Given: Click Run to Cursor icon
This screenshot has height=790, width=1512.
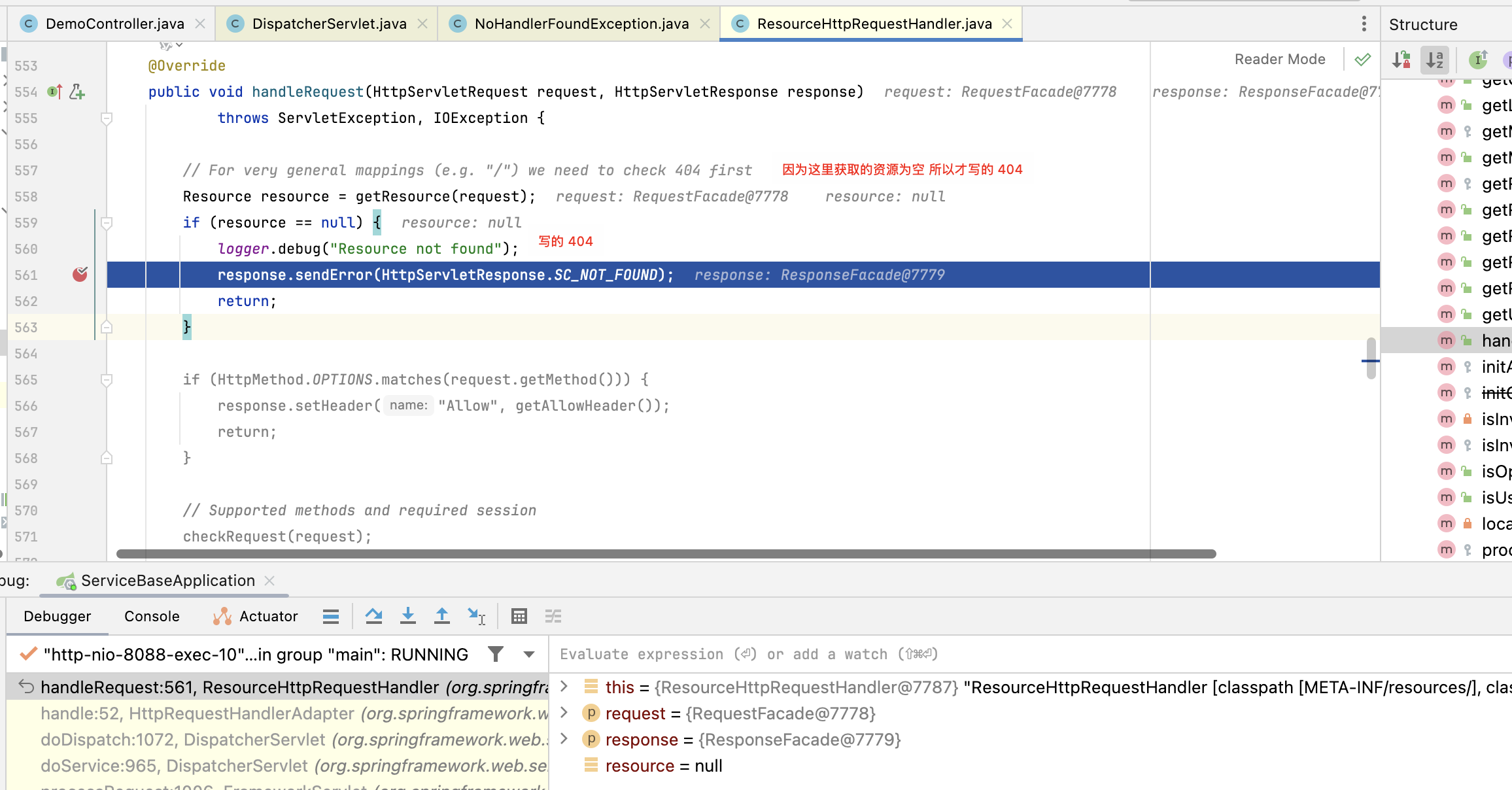Looking at the screenshot, I should (476, 616).
